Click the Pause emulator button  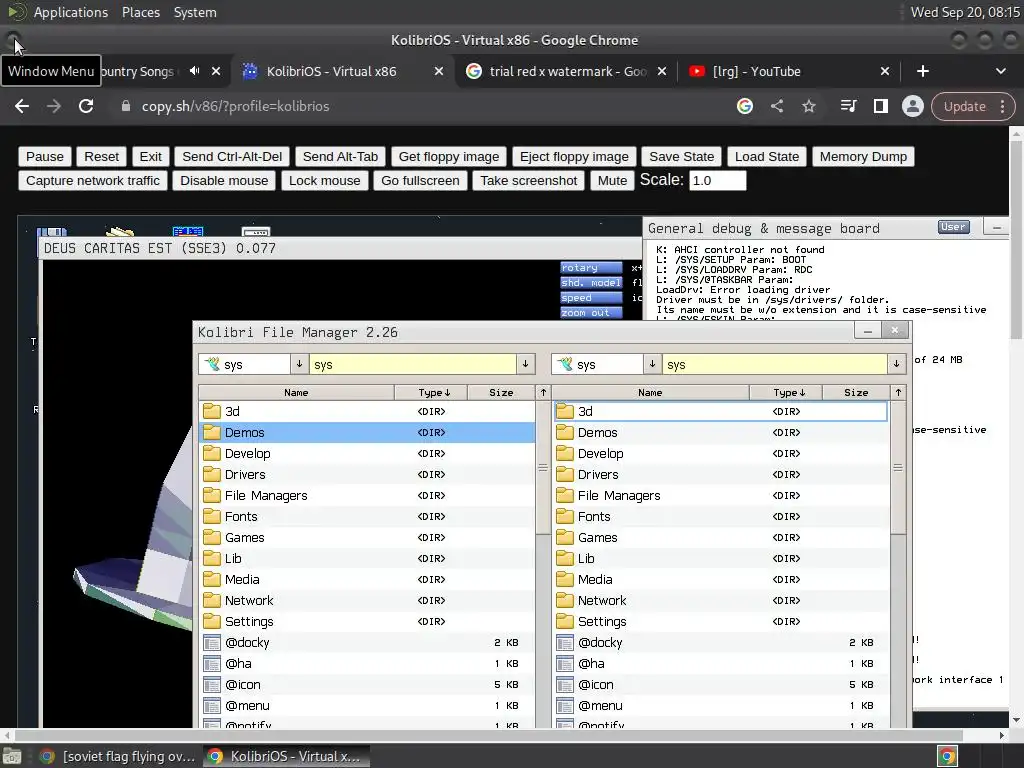point(44,157)
